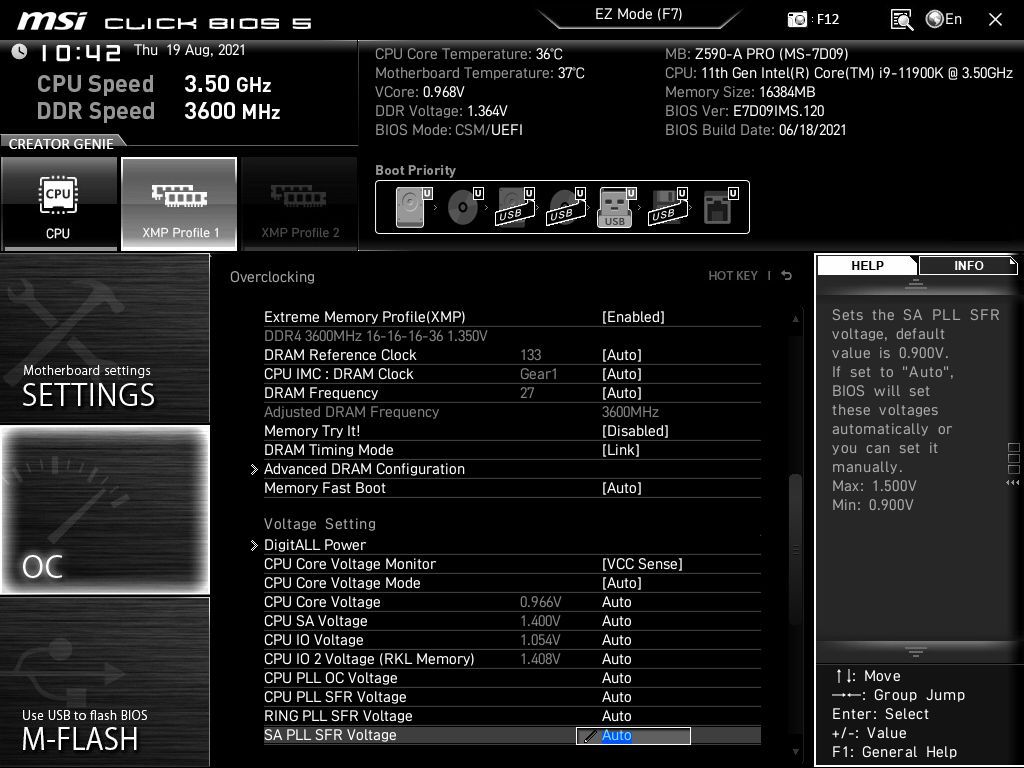Image resolution: width=1024 pixels, height=768 pixels.
Task: Edit CPU PLL OC Voltage value
Action: pyautogui.click(x=616, y=677)
